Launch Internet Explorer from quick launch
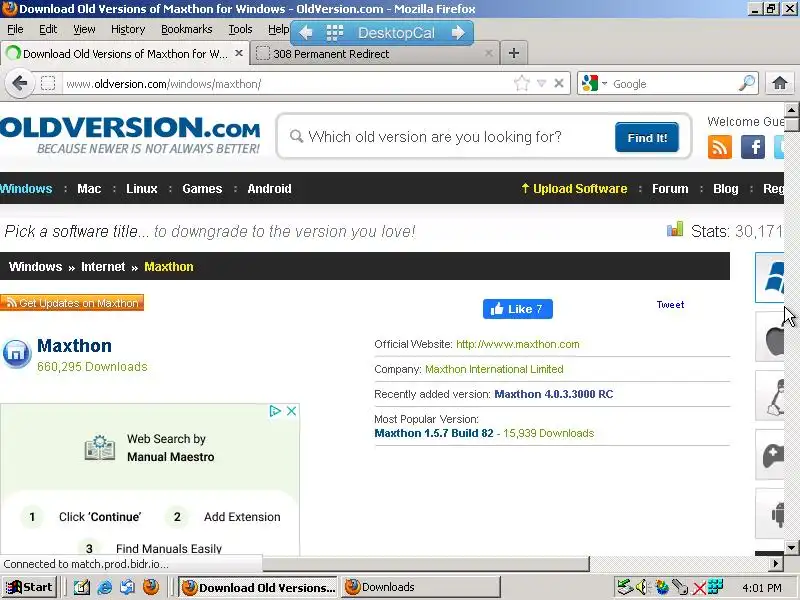The width and height of the screenshot is (800, 600). click(105, 587)
